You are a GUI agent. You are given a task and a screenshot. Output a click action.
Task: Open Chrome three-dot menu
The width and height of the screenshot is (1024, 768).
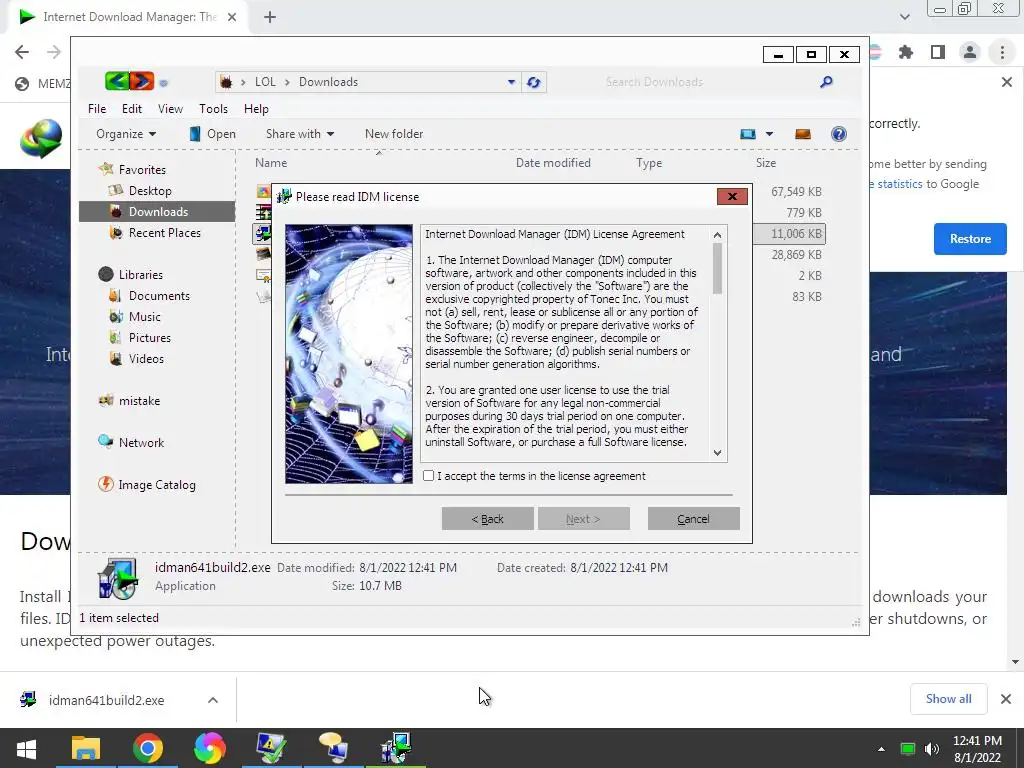[x=1002, y=52]
